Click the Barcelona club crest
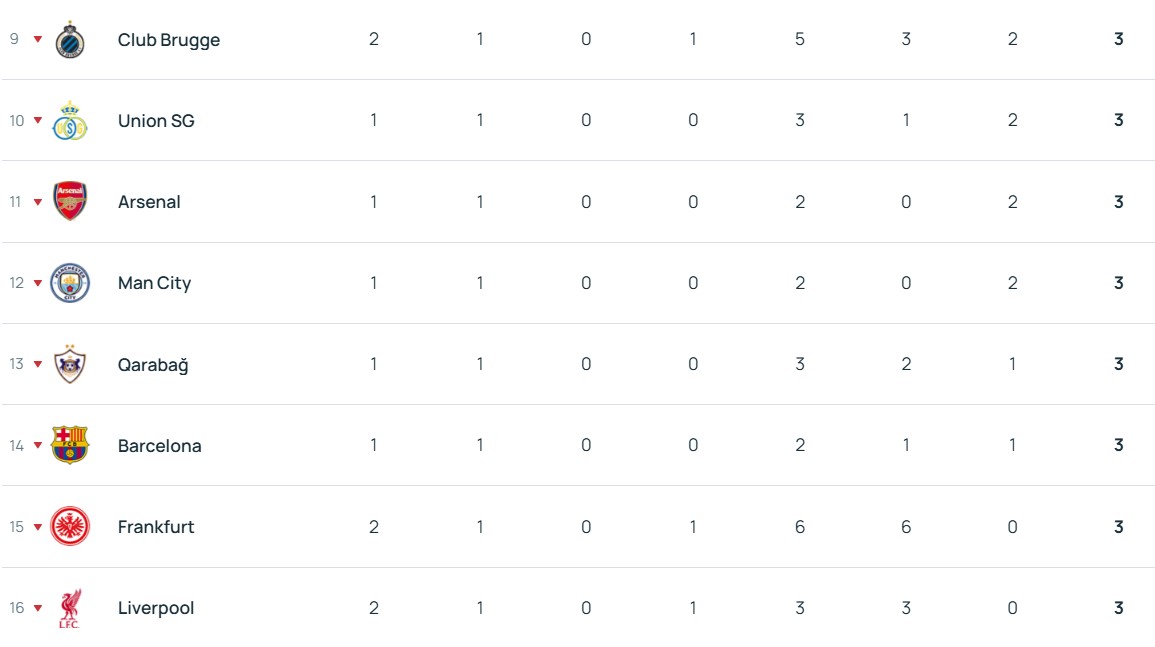This screenshot has width=1155, height=647. click(70, 445)
